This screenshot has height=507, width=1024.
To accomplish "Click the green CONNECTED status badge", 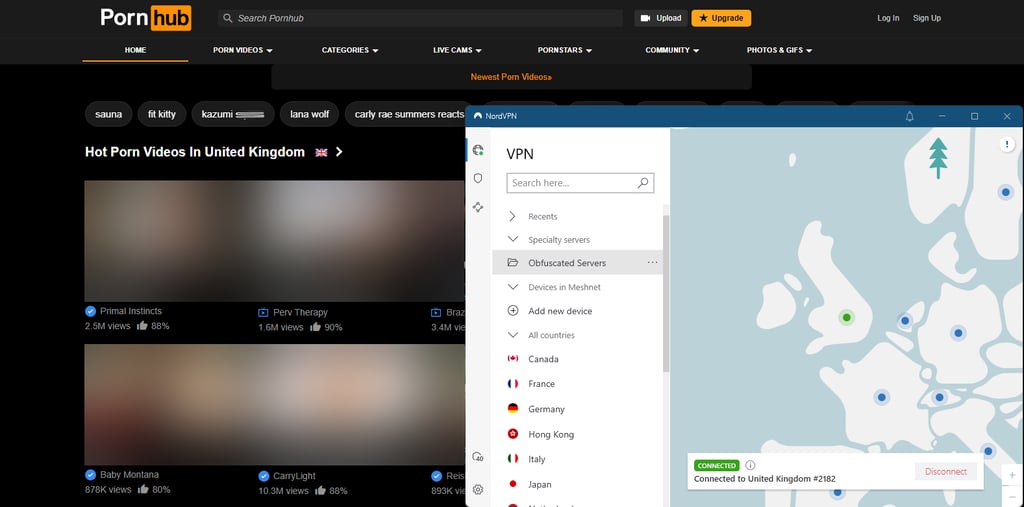I will (x=716, y=466).
